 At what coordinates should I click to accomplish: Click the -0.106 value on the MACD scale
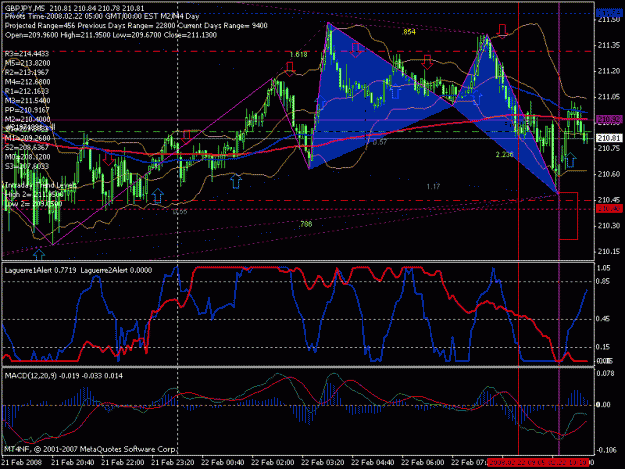605,450
